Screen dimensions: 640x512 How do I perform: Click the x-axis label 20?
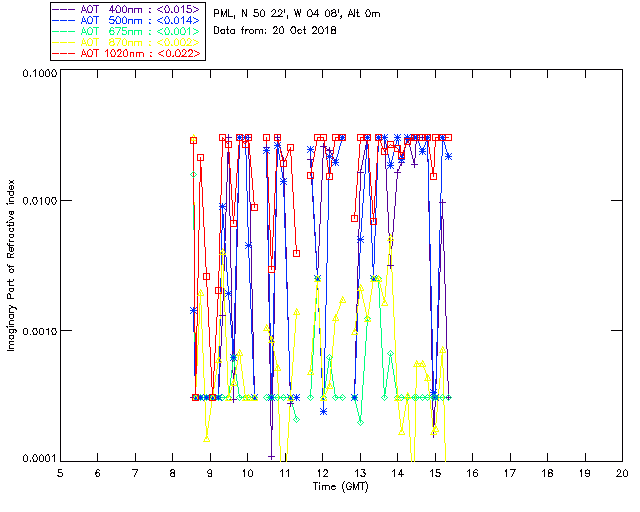coord(622,473)
